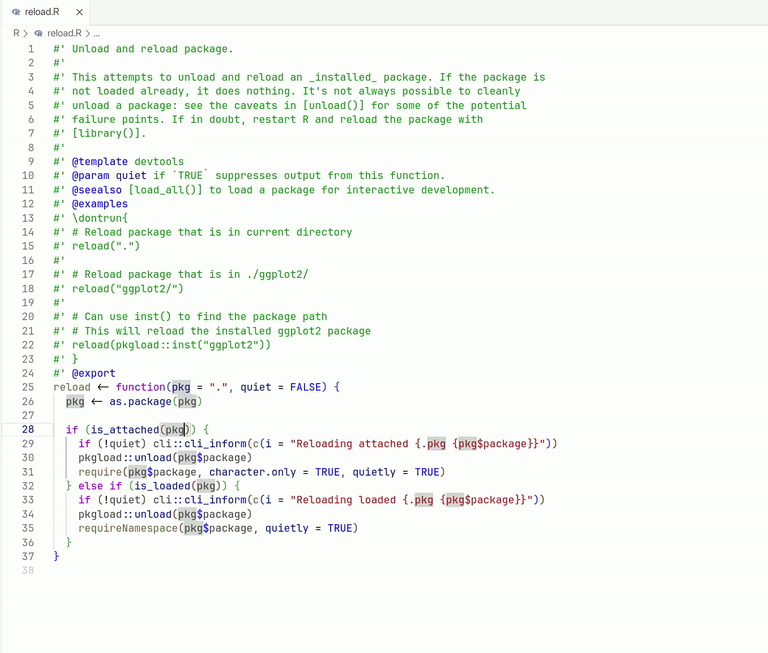Place cursor on "Unload and reload package." comment

click(152, 49)
